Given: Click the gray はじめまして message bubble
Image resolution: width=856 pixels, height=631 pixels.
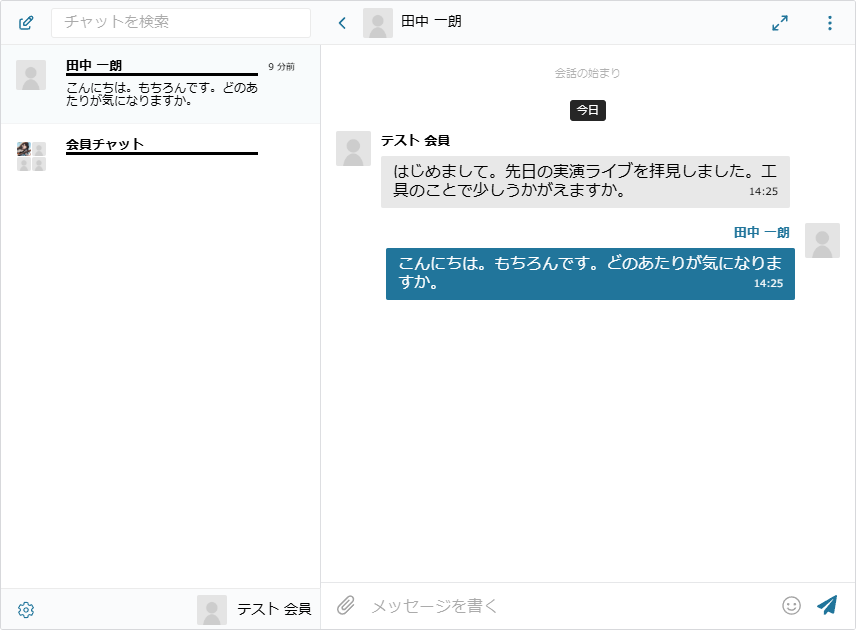Looking at the screenshot, I should (x=585, y=182).
